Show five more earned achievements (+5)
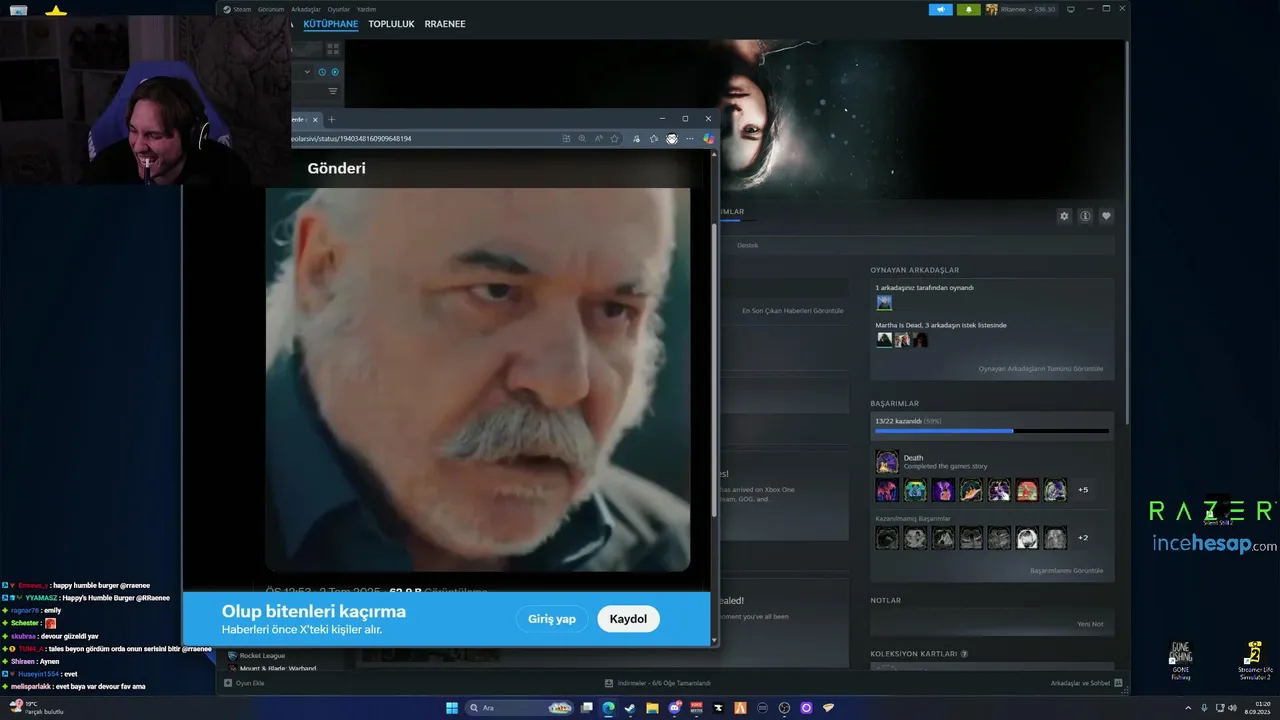The image size is (1280, 720). click(1083, 490)
